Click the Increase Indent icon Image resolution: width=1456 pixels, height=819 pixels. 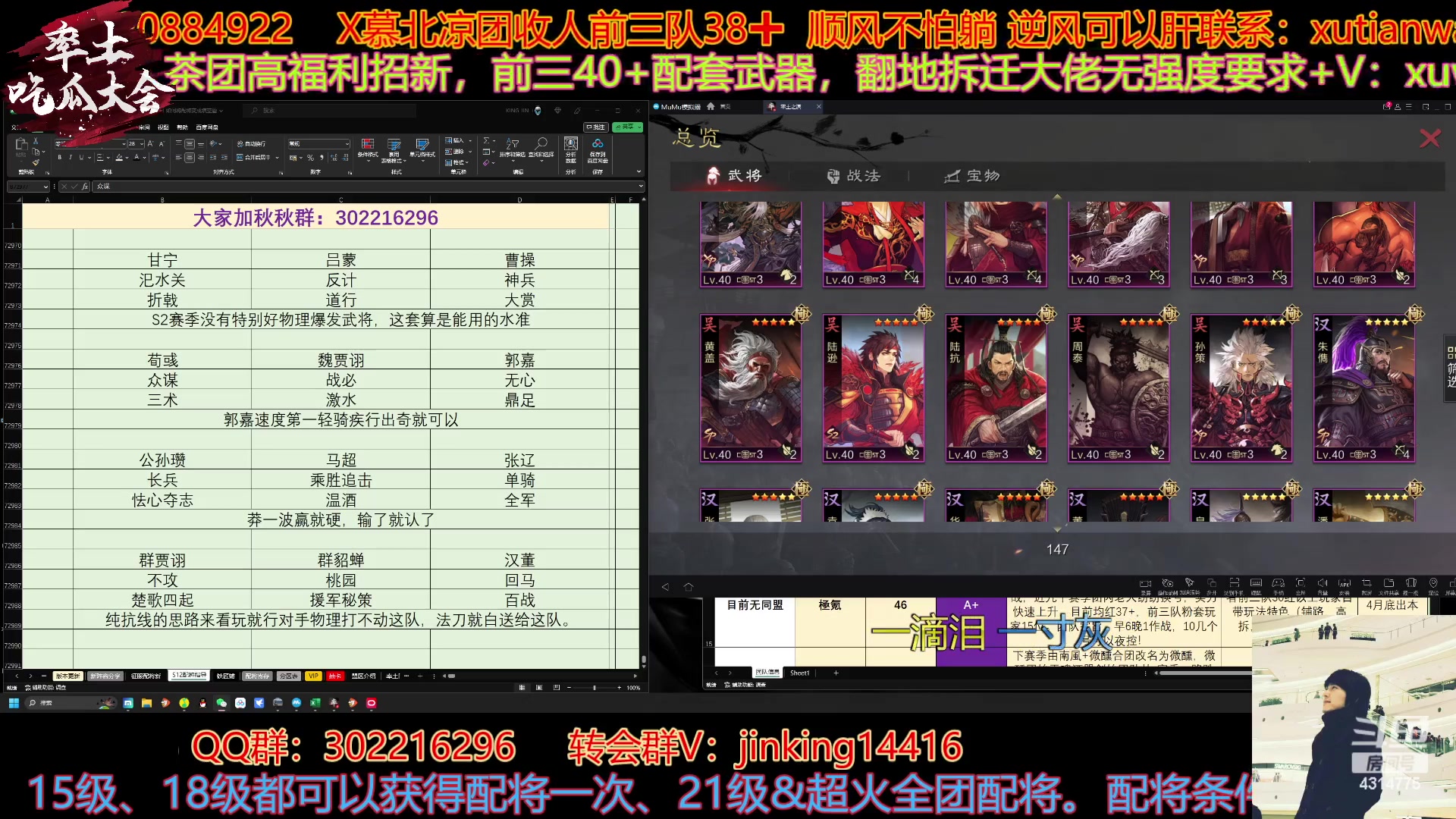(224, 158)
